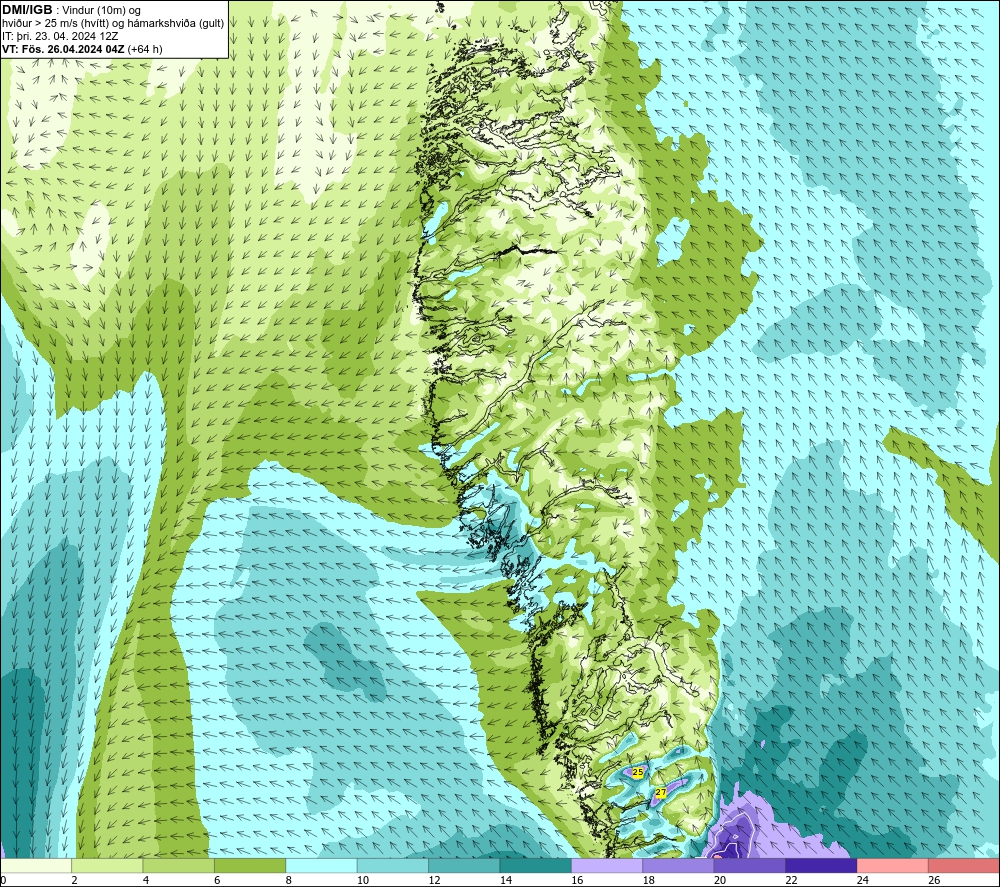The width and height of the screenshot is (1000, 887).
Task: Click the 'Vindur (10m) og' heading text
Action: [x=101, y=11]
